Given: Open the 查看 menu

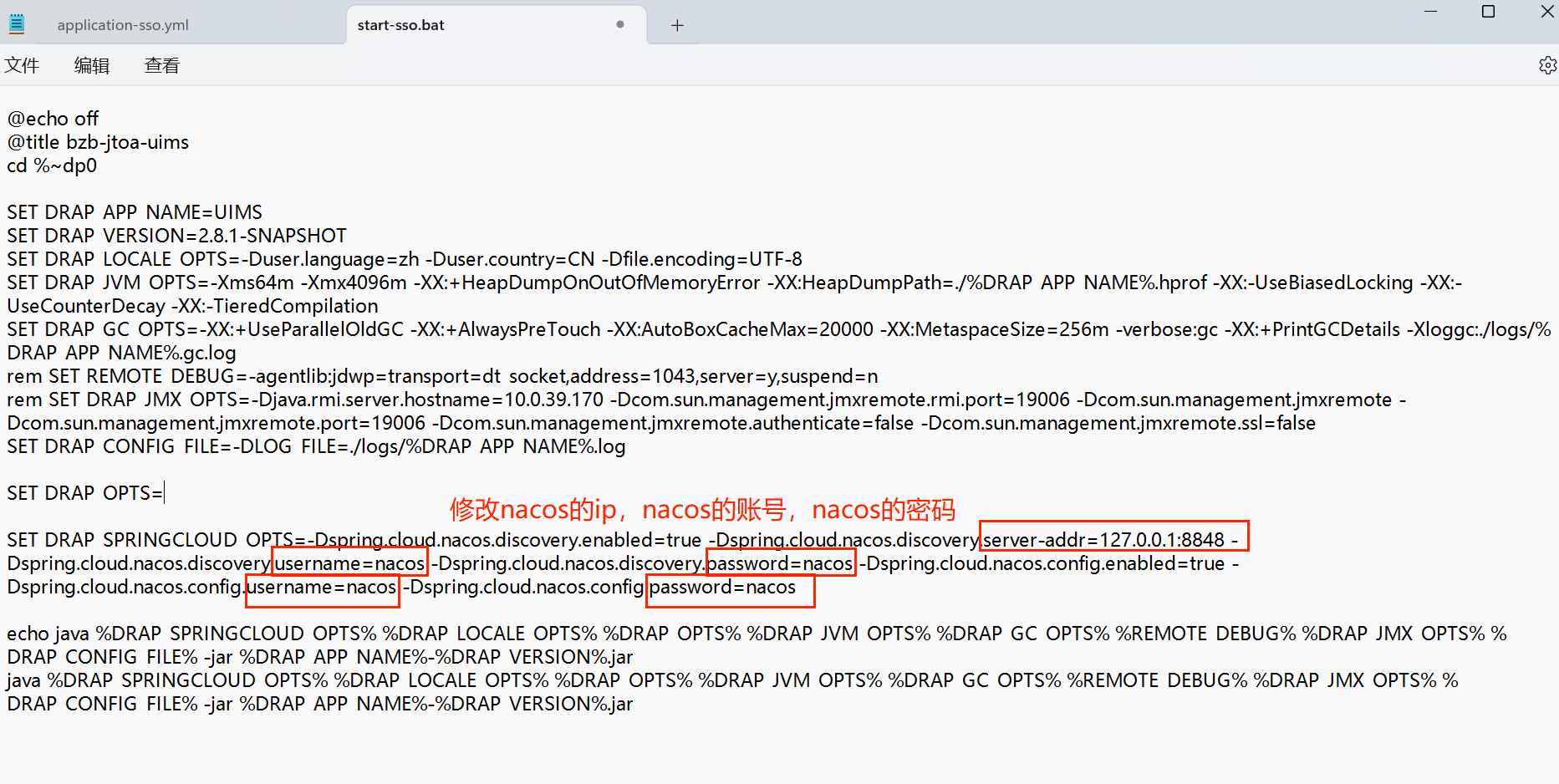Looking at the screenshot, I should tap(162, 65).
